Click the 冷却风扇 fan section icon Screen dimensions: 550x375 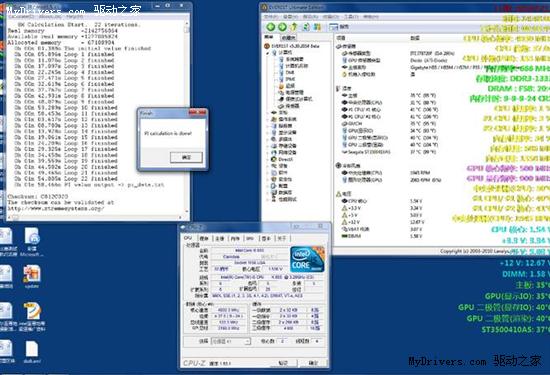tap(338, 166)
